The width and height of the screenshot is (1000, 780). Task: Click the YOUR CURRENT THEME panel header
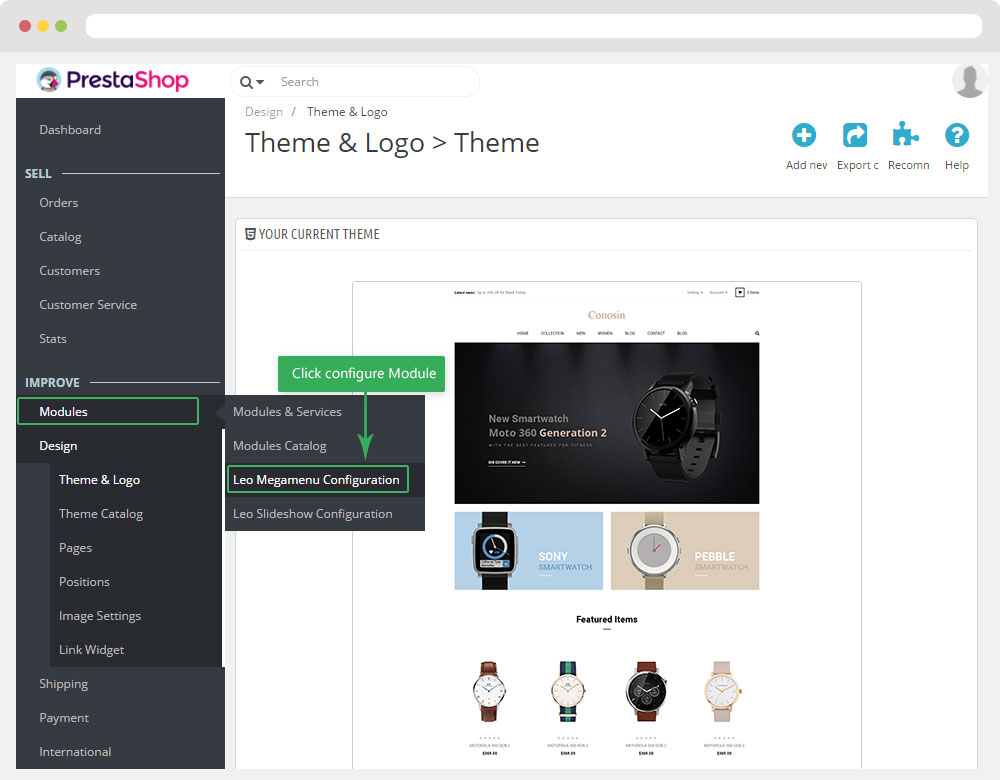(x=312, y=234)
